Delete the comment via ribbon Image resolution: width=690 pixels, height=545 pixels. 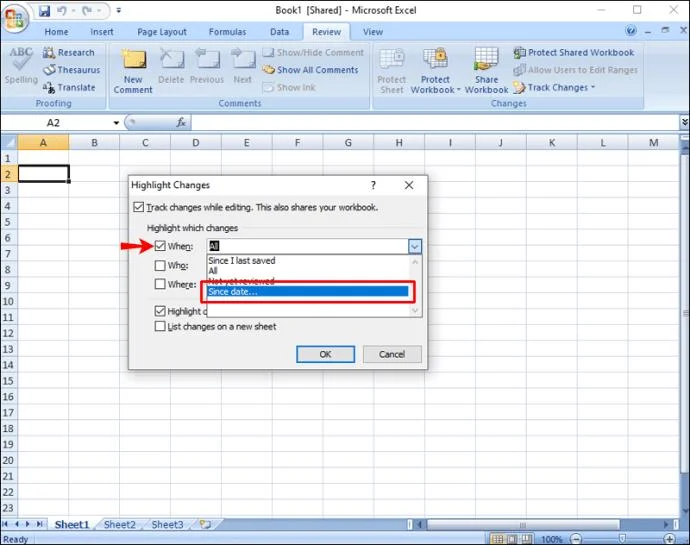(x=171, y=67)
